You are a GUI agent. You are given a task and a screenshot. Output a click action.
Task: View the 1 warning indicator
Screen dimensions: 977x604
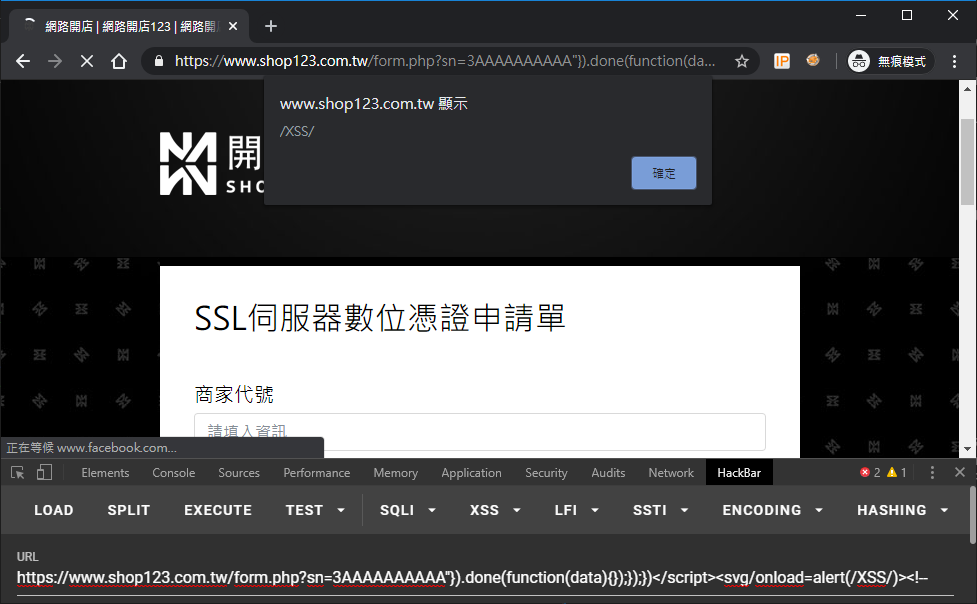[897, 472]
